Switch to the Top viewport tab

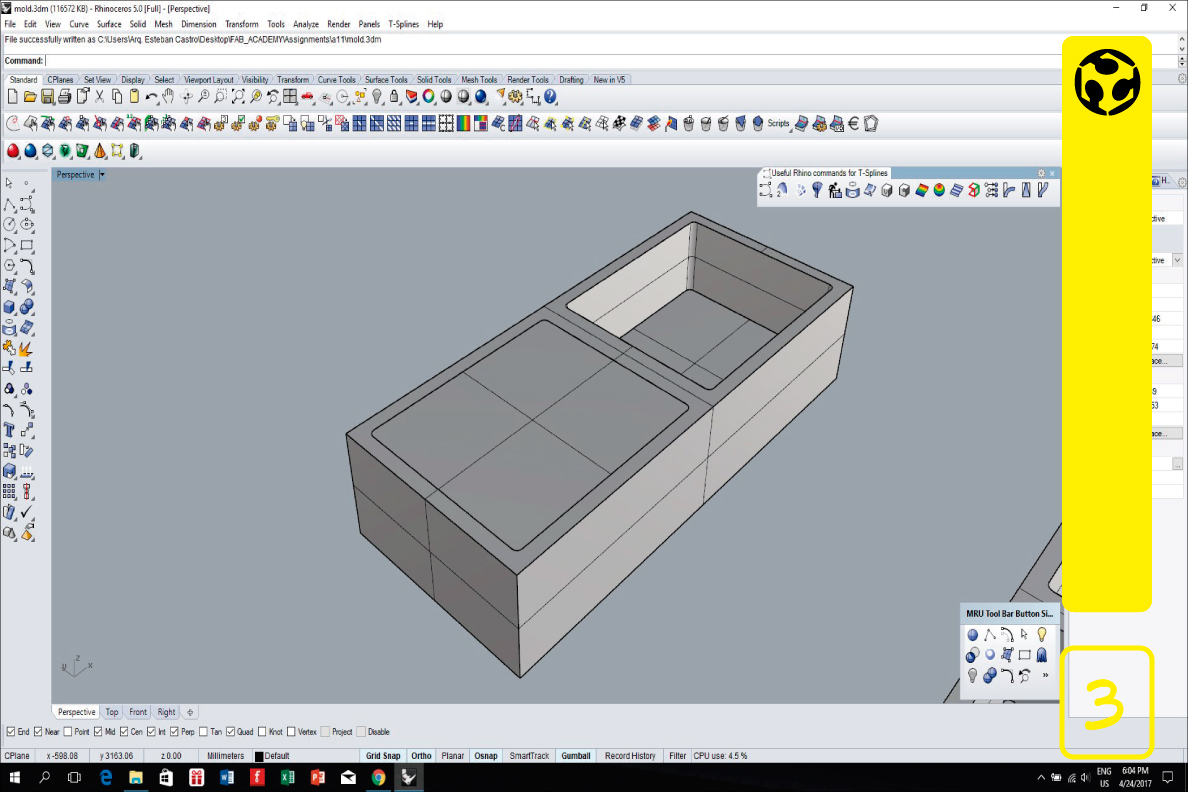coord(112,712)
